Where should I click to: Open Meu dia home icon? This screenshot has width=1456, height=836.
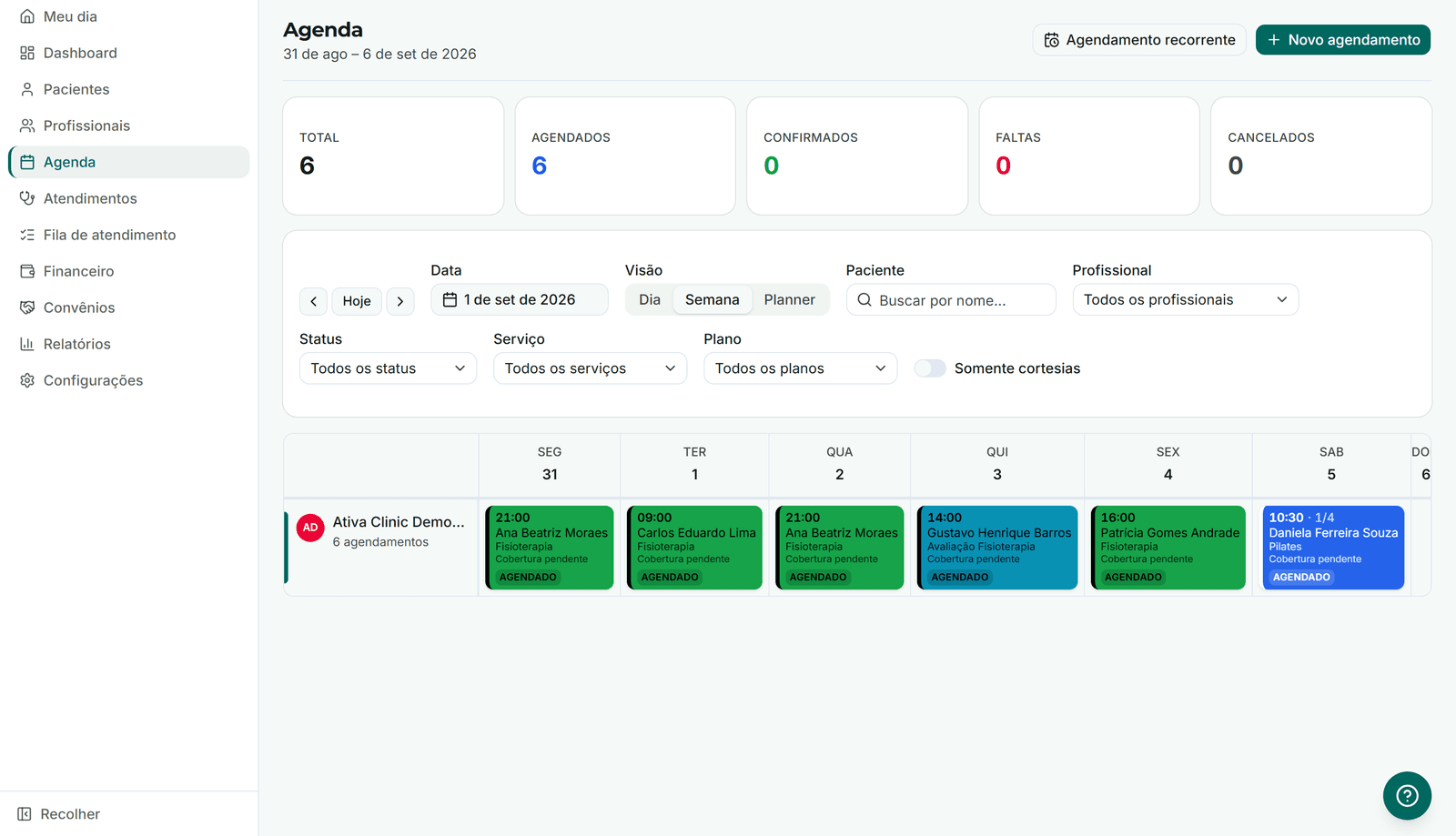point(27,16)
